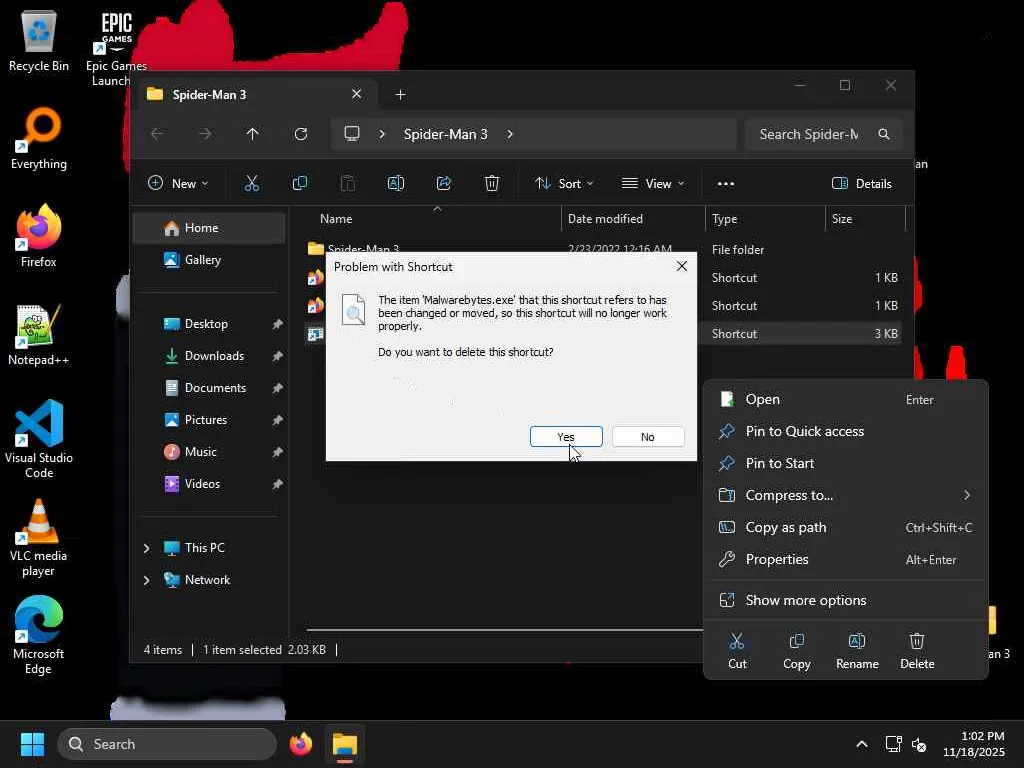Screen dimensions: 1024x768
Task: Show hidden system tray icons
Action: (x=861, y=744)
